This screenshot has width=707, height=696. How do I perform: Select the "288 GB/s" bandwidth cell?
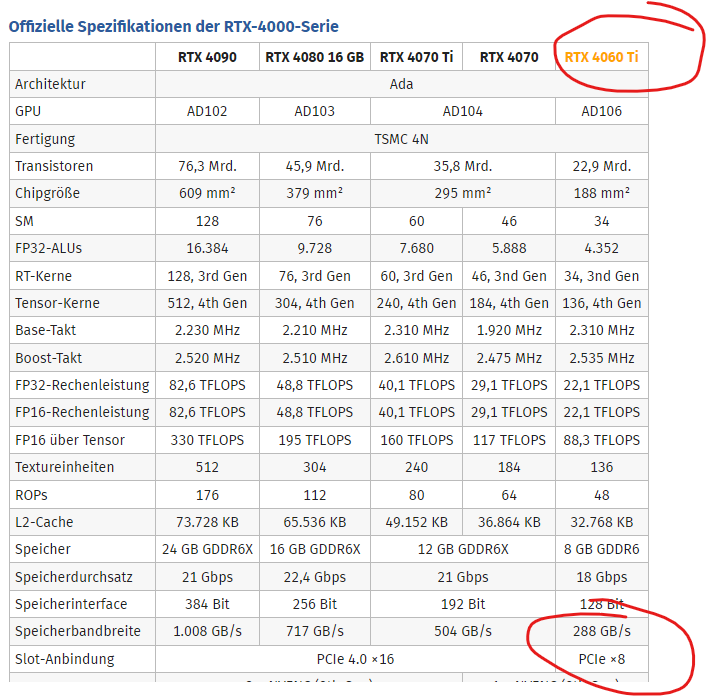point(601,632)
